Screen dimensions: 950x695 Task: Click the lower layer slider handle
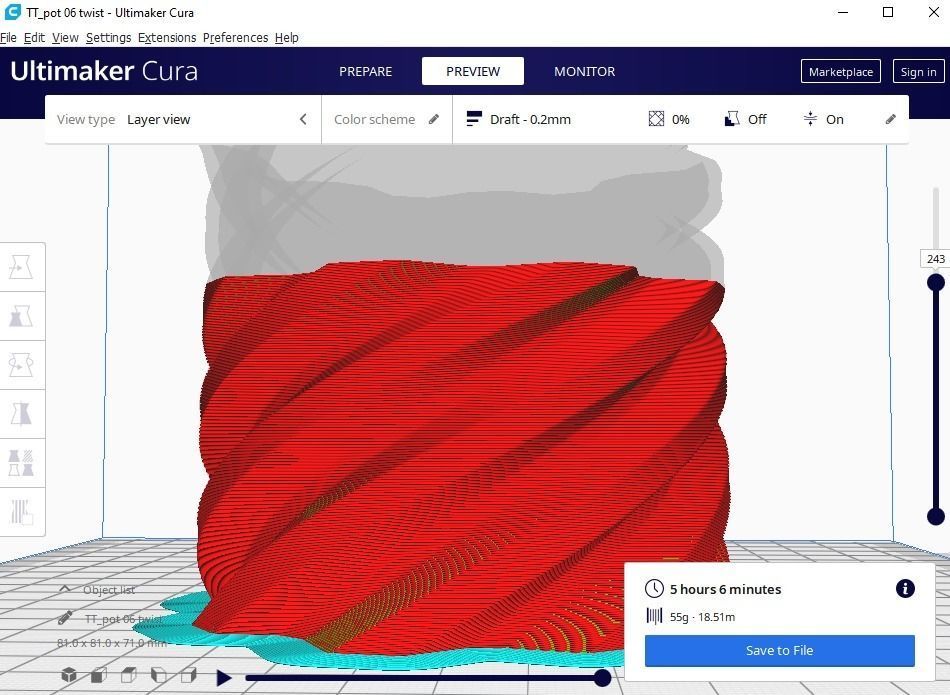pyautogui.click(x=936, y=516)
